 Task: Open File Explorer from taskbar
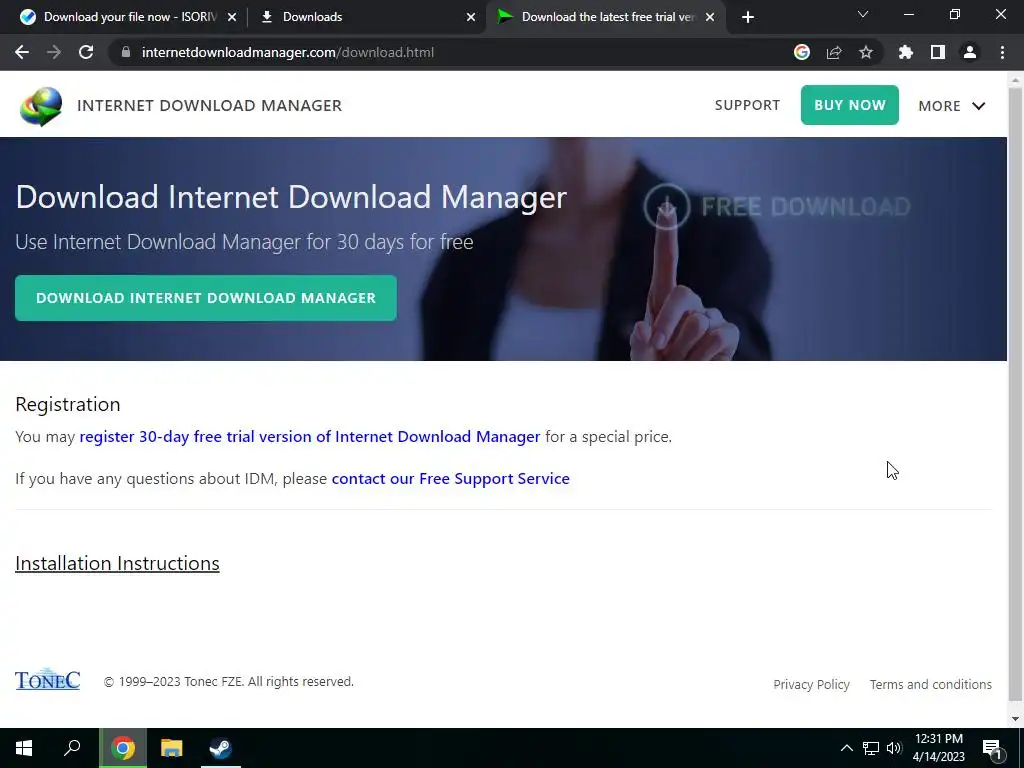pyautogui.click(x=172, y=748)
